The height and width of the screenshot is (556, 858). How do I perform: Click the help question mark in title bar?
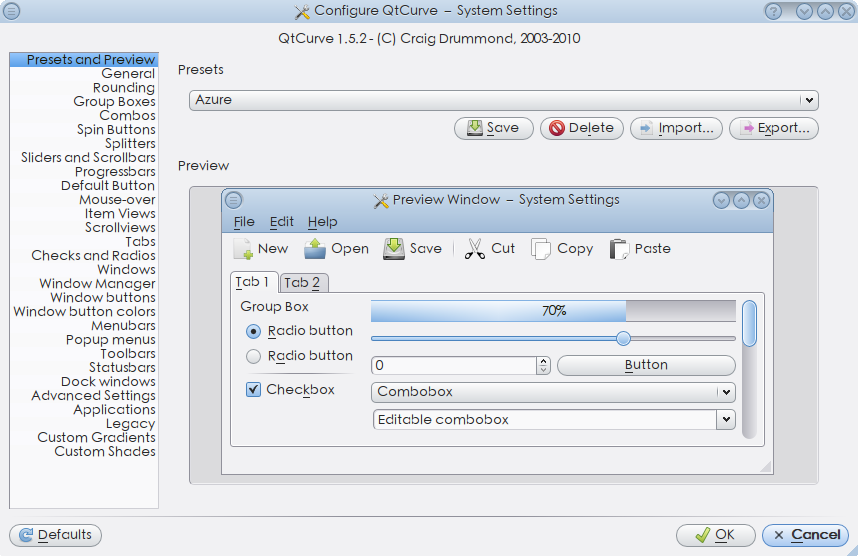click(x=773, y=11)
